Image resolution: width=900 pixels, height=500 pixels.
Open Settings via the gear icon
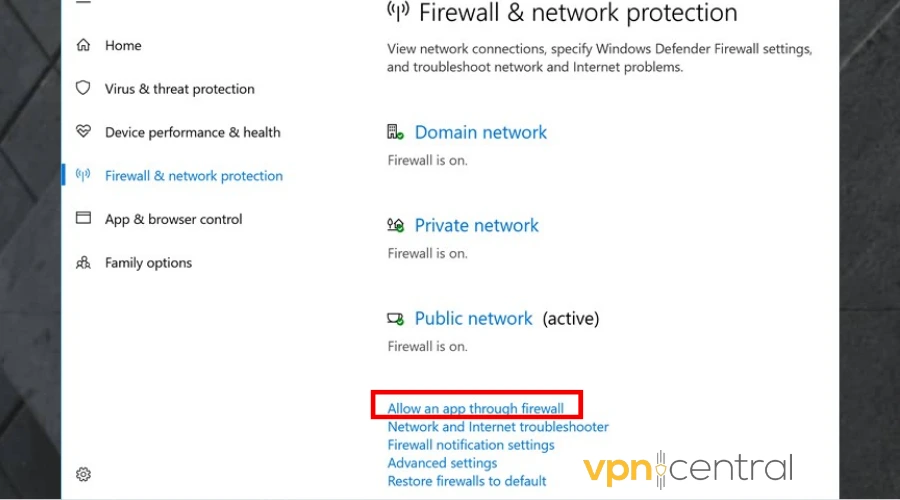[84, 474]
